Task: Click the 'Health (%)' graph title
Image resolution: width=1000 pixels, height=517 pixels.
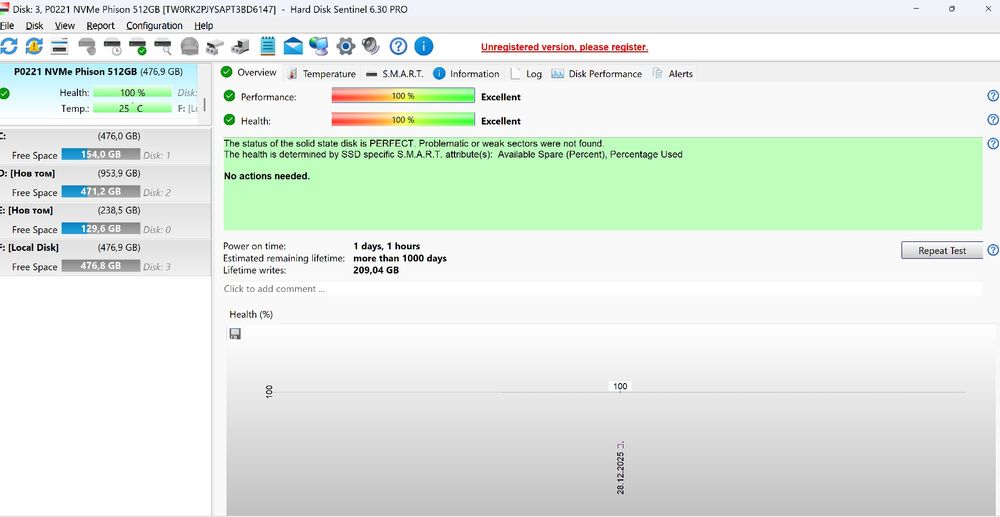Action: point(251,314)
